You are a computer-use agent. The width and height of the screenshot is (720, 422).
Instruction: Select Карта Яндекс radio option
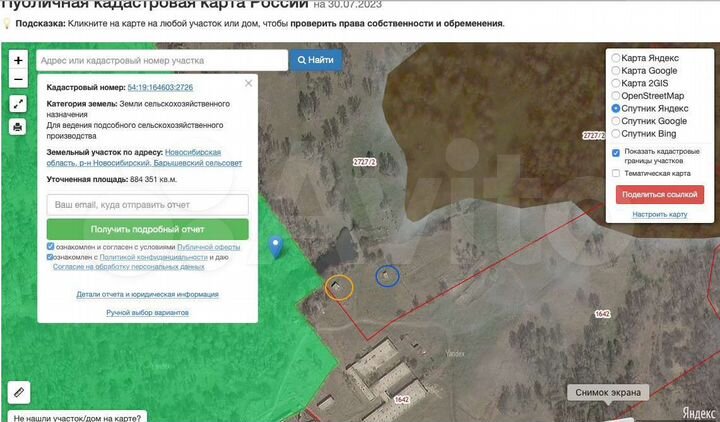pyautogui.click(x=616, y=58)
